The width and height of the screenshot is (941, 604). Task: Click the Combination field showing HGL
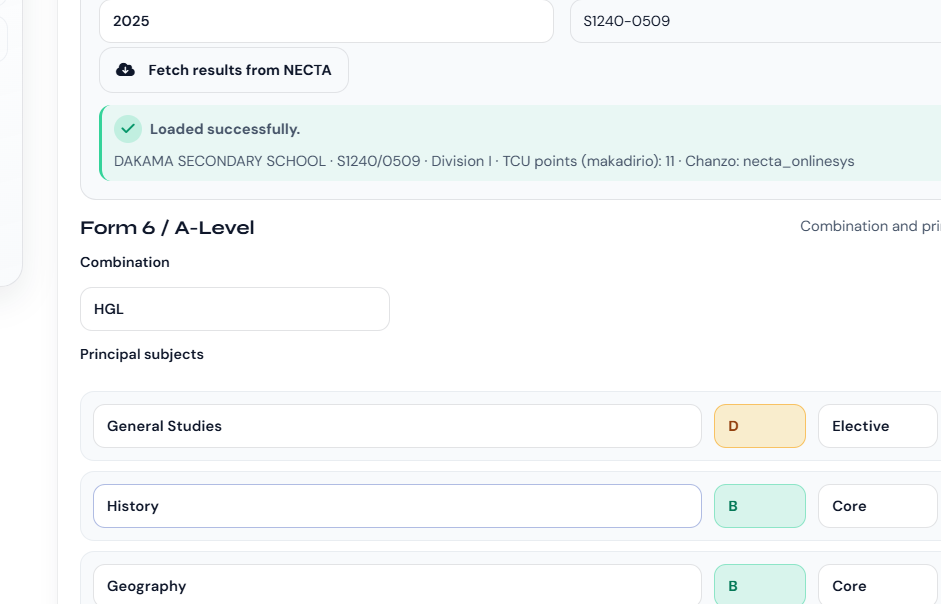235,309
